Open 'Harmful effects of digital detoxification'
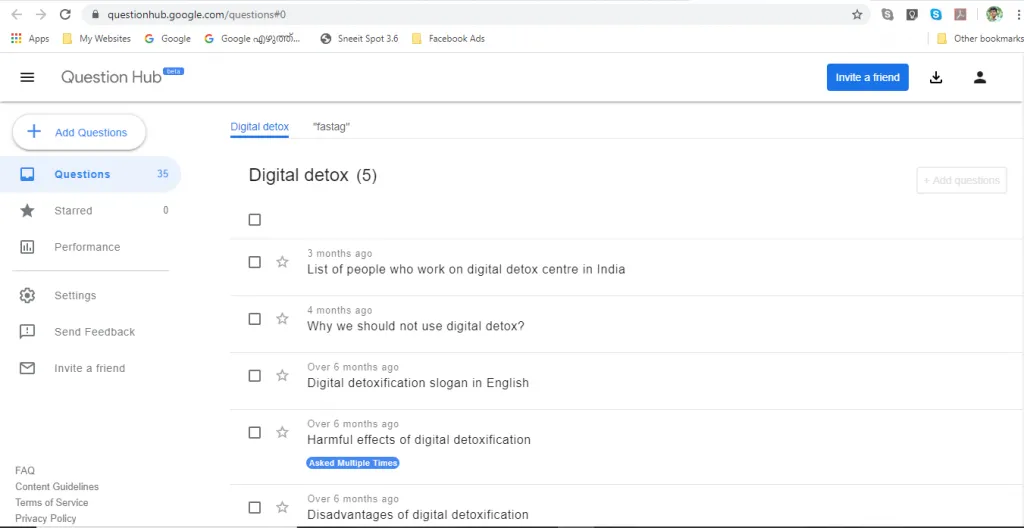This screenshot has width=1024, height=528. (419, 440)
